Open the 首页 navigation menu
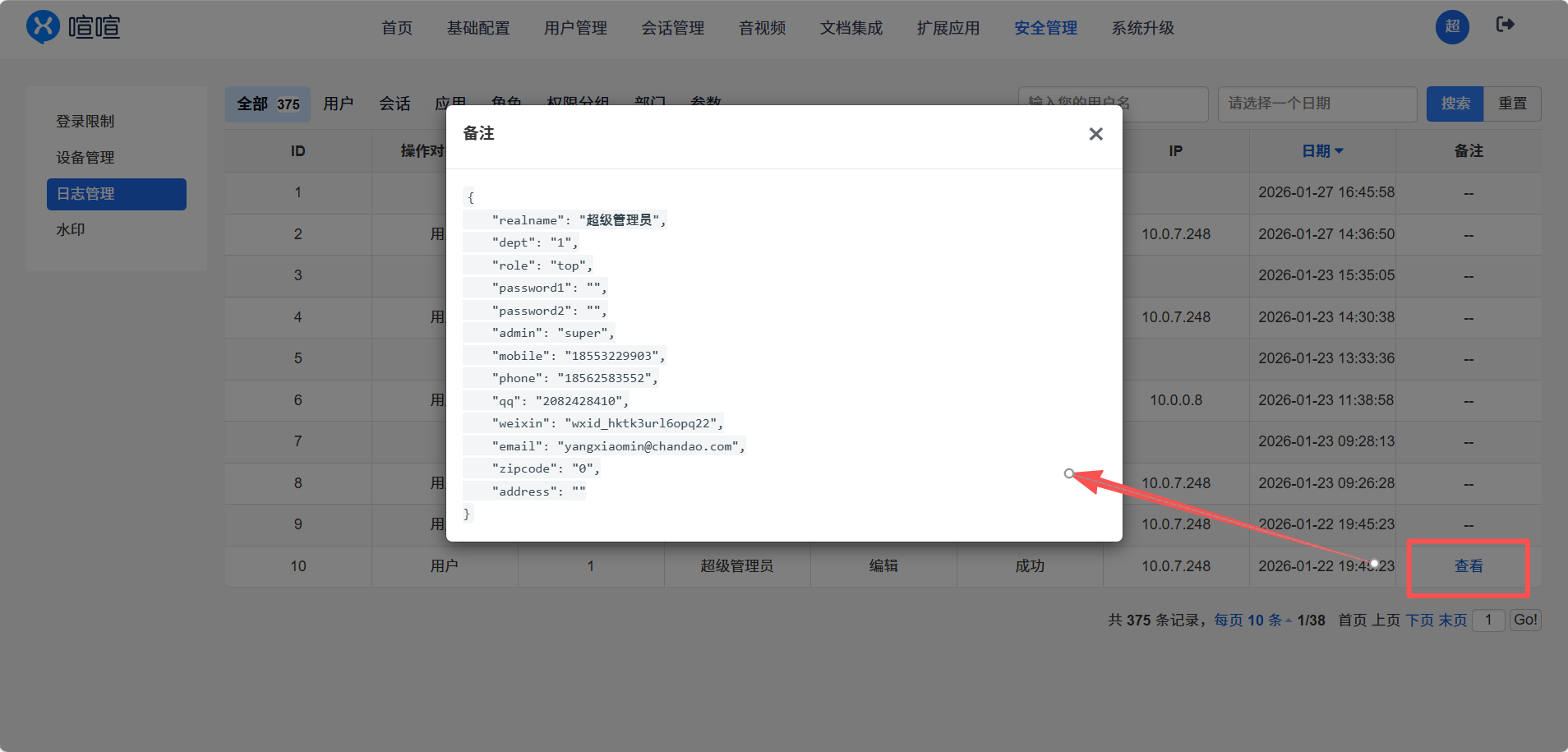This screenshot has width=1568, height=752. coord(397,28)
